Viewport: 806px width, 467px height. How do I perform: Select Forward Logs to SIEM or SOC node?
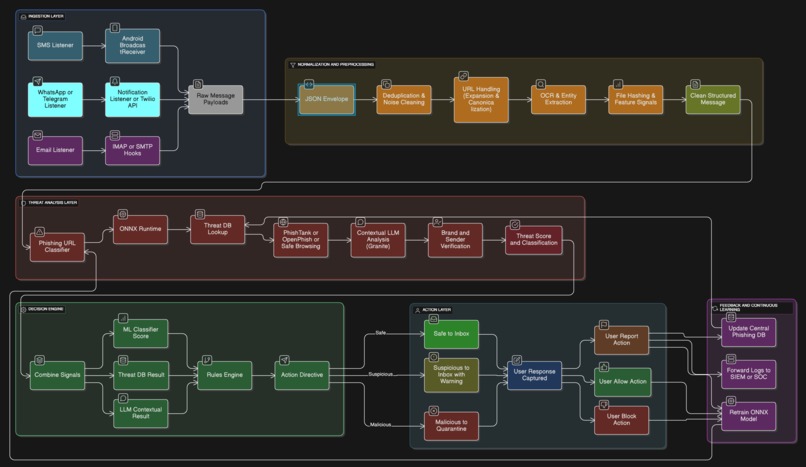(x=748, y=374)
